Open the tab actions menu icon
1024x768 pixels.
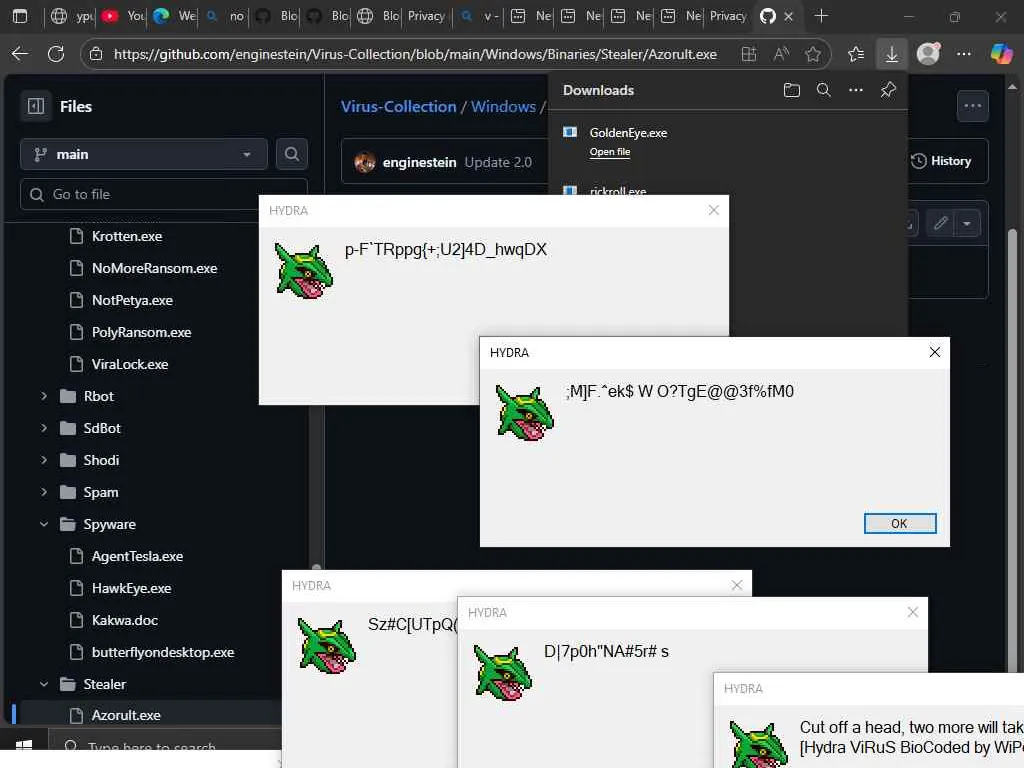(20, 16)
